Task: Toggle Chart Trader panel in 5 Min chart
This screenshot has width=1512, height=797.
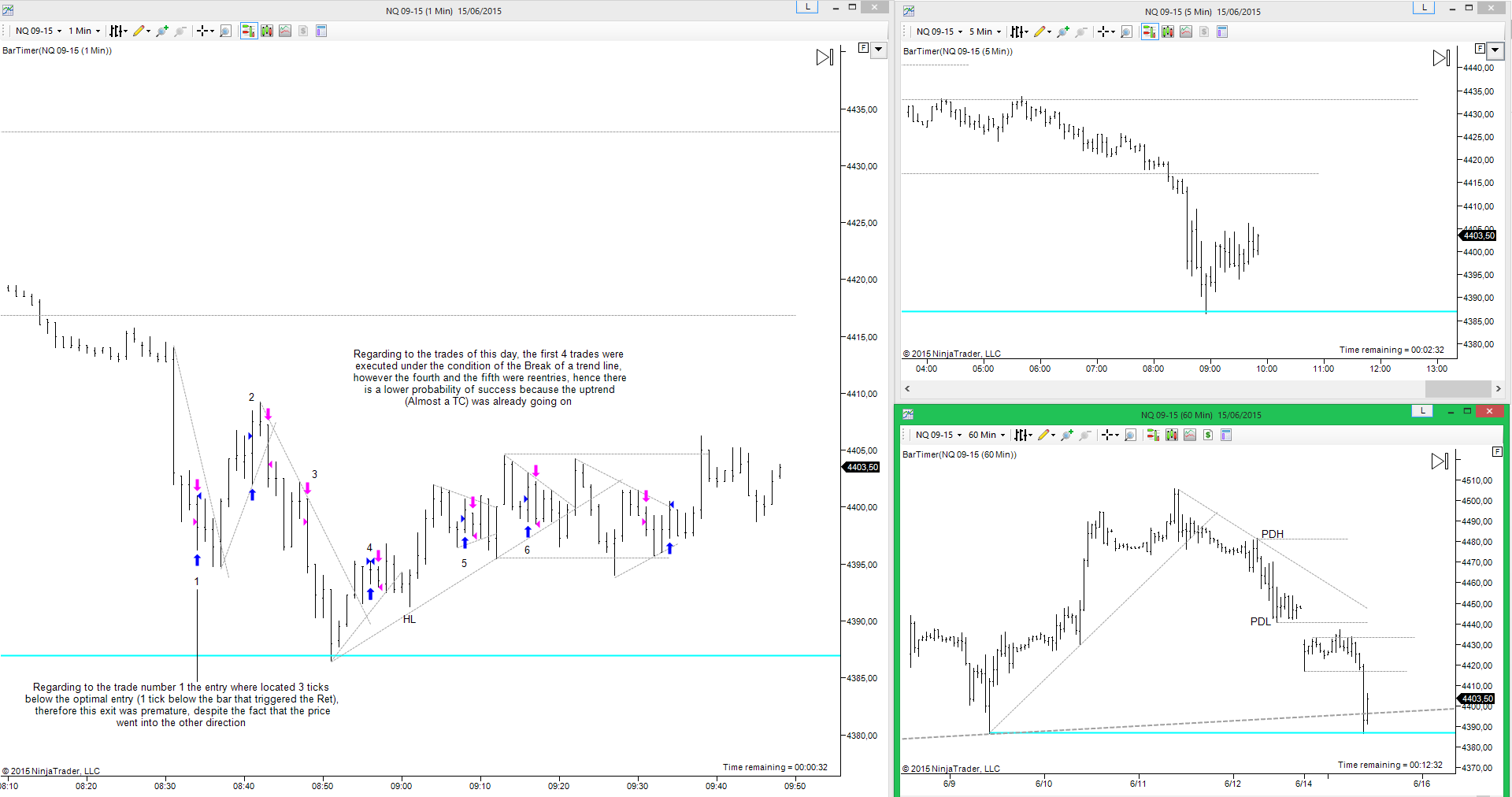Action: pyautogui.click(x=1150, y=32)
